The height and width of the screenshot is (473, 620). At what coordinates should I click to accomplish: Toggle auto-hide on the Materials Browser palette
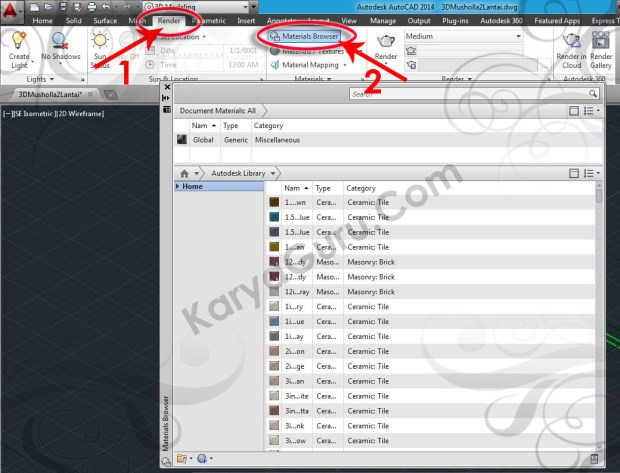pyautogui.click(x=166, y=98)
